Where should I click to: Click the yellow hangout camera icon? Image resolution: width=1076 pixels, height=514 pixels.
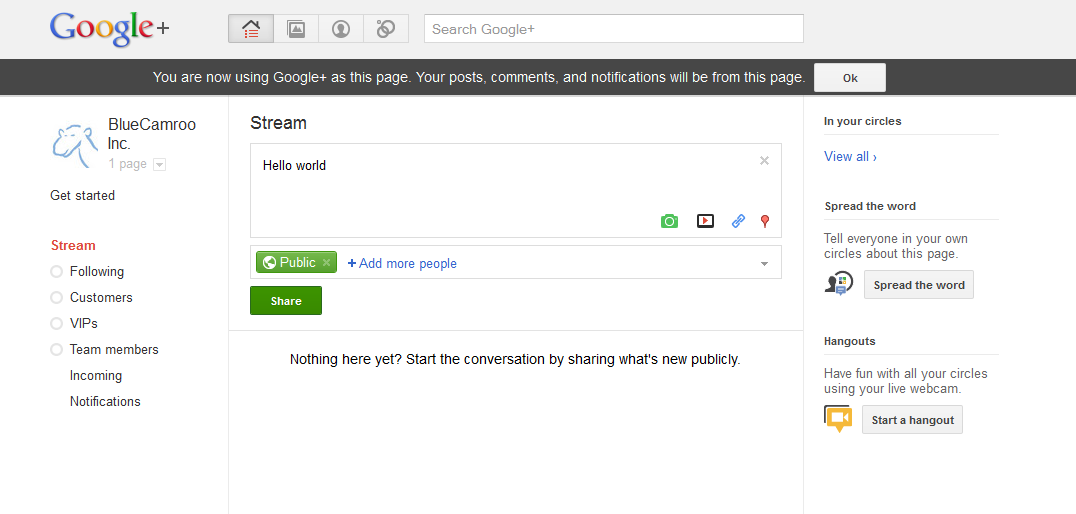click(838, 419)
